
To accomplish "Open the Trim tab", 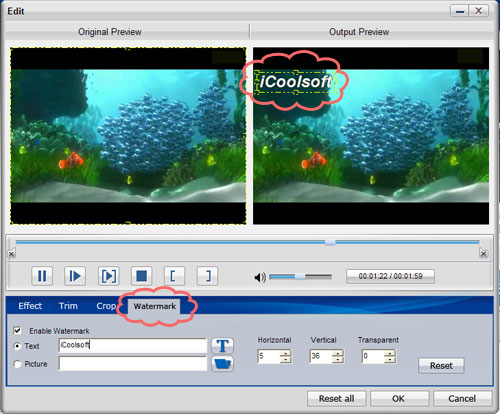I will [x=68, y=306].
